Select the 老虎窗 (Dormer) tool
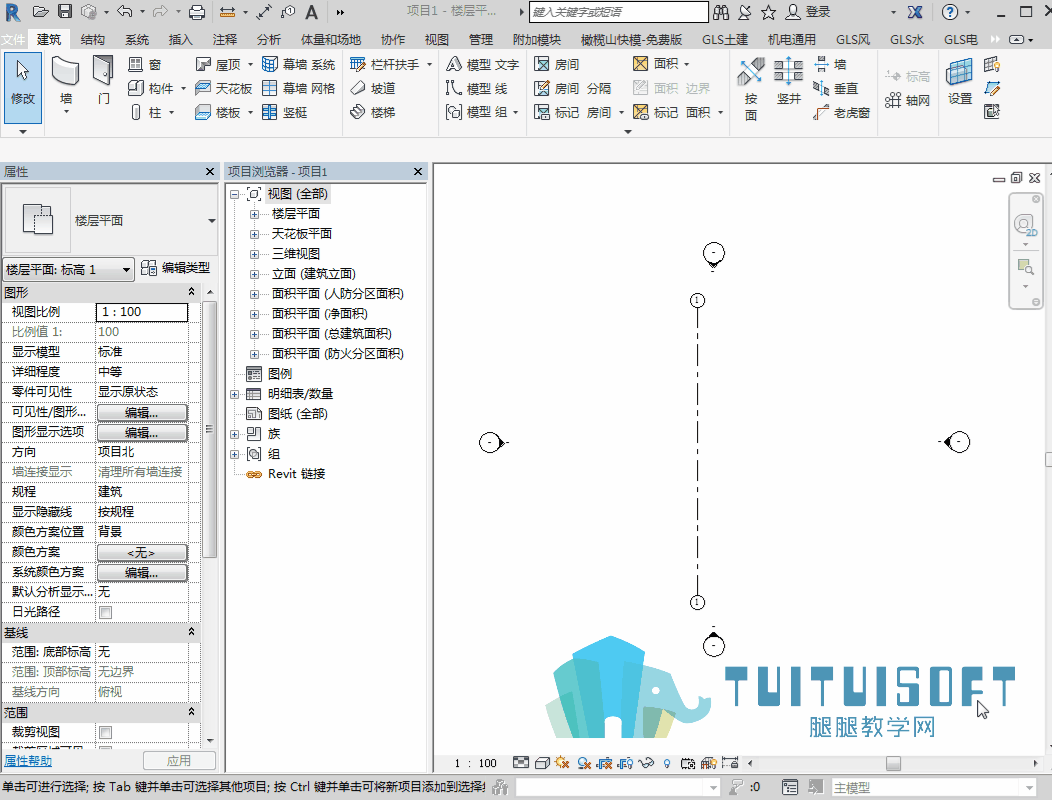The width and height of the screenshot is (1052, 800). [841, 112]
